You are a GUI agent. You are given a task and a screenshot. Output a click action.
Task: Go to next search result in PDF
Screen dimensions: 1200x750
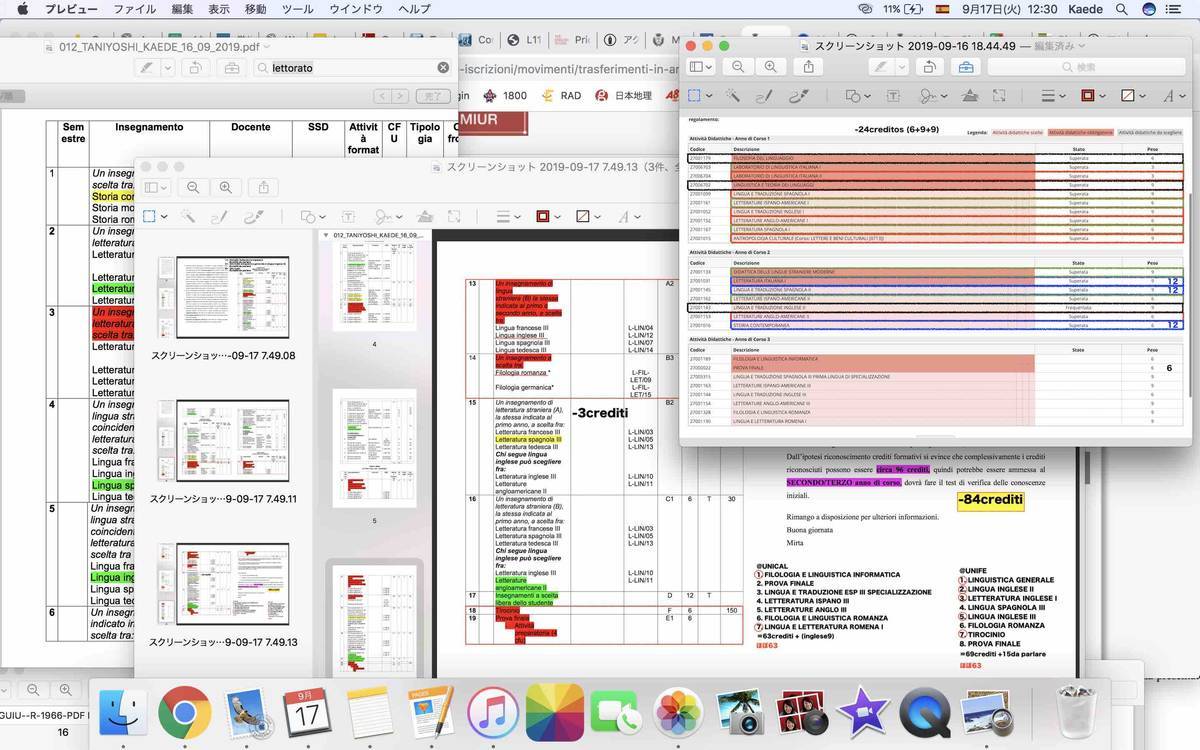(399, 96)
